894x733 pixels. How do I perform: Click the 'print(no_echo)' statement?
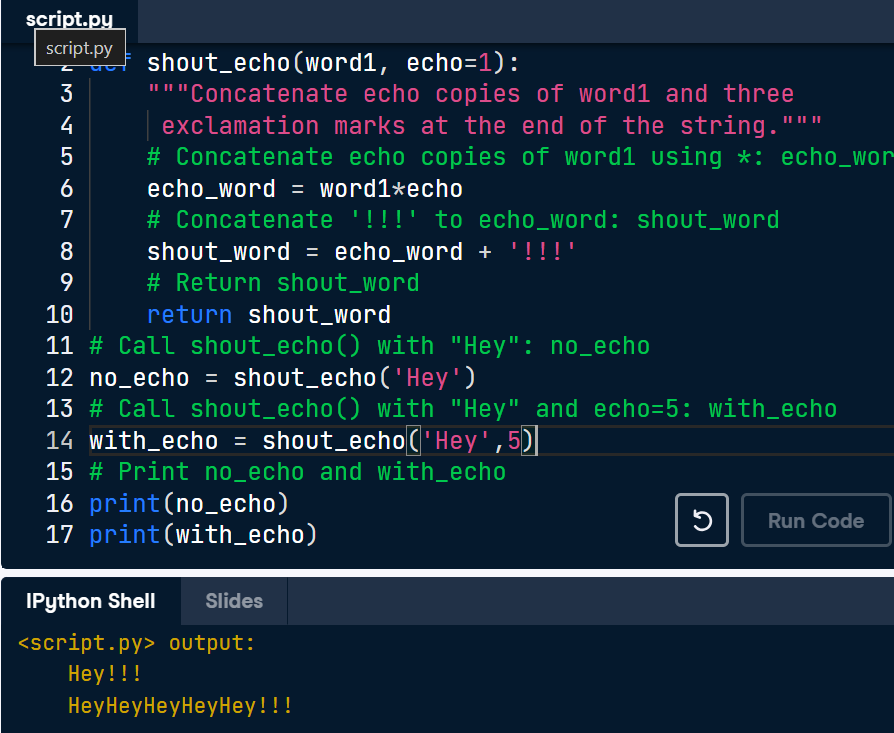click(189, 503)
